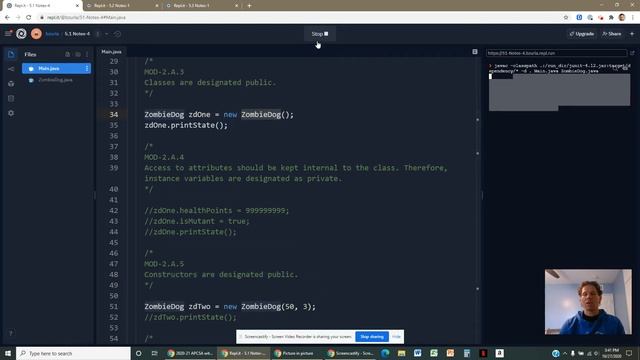Reload the current page

tap(29, 18)
